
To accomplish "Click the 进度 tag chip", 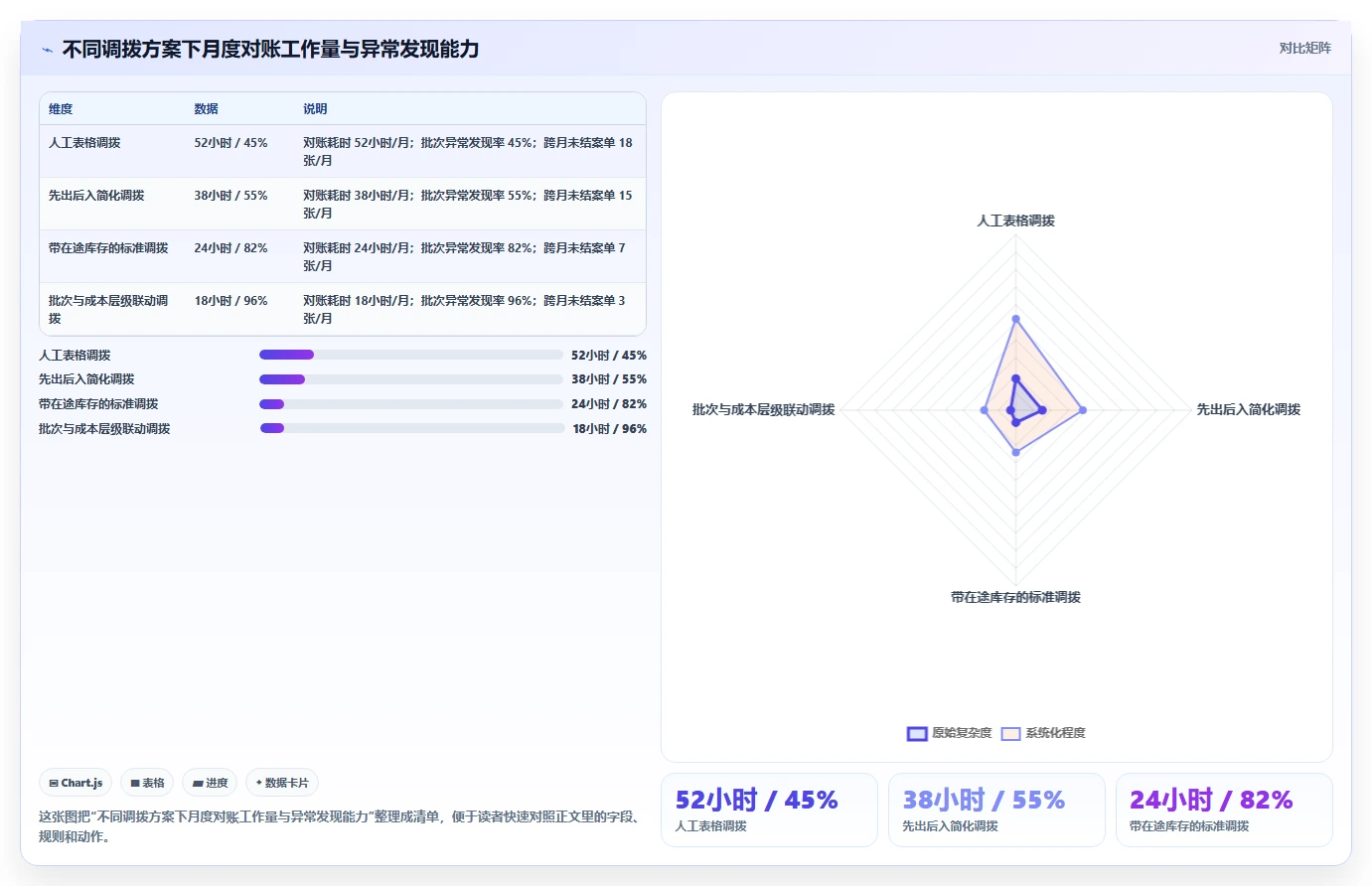I will click(210, 783).
